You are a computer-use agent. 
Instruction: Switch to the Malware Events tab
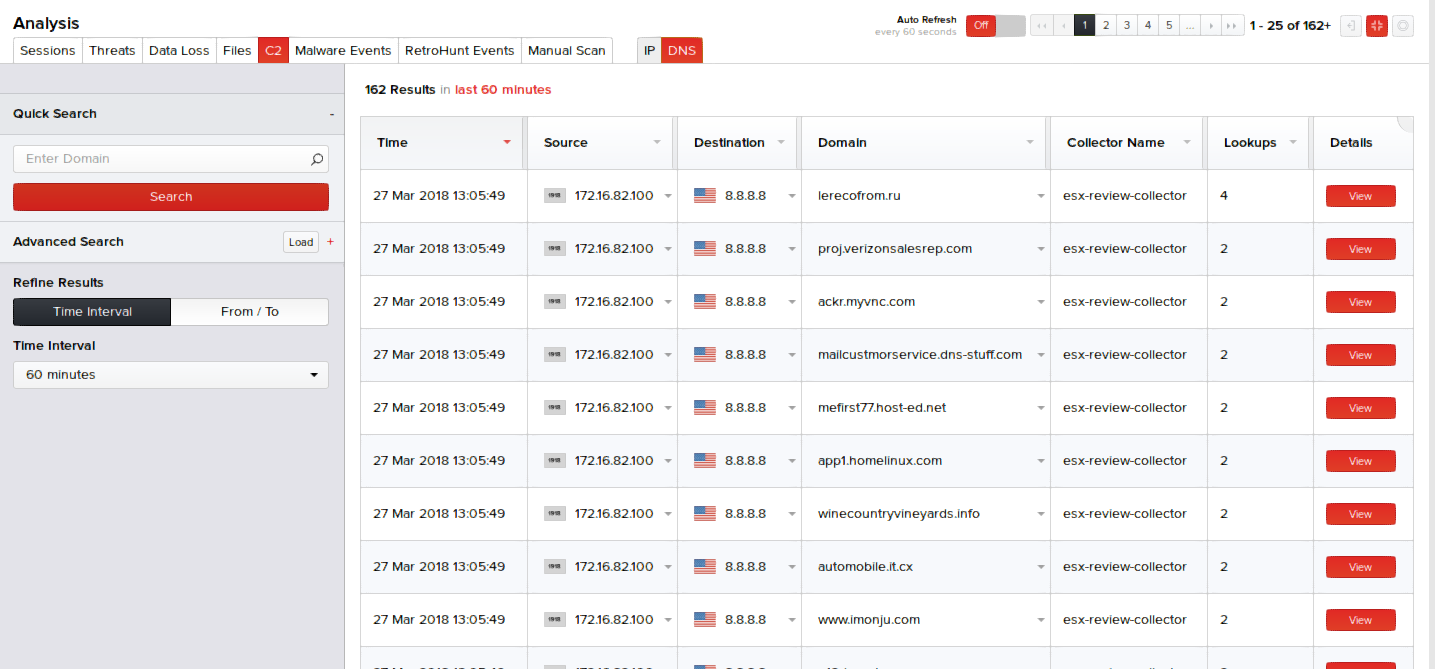point(343,51)
